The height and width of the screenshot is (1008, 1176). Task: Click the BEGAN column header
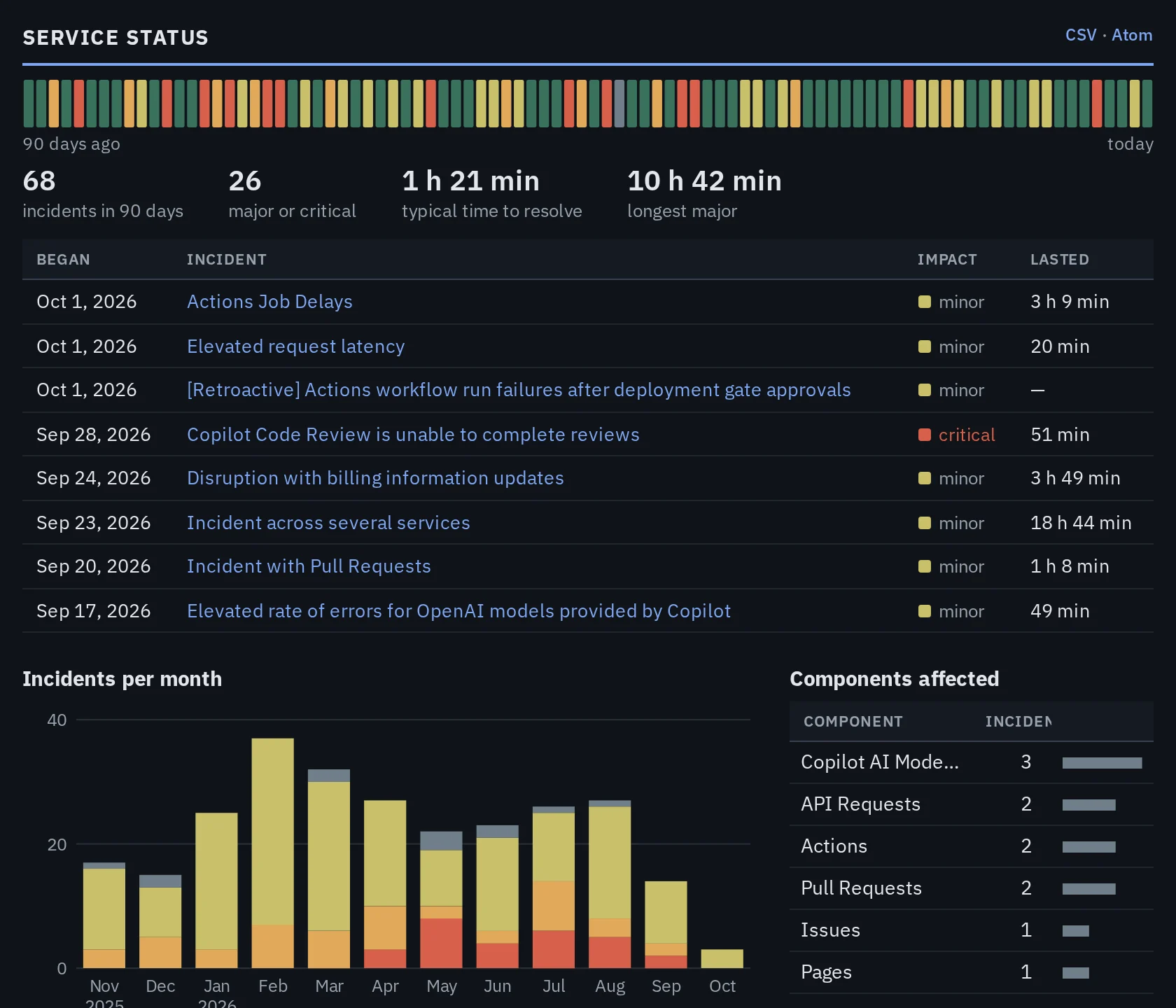pyautogui.click(x=63, y=260)
